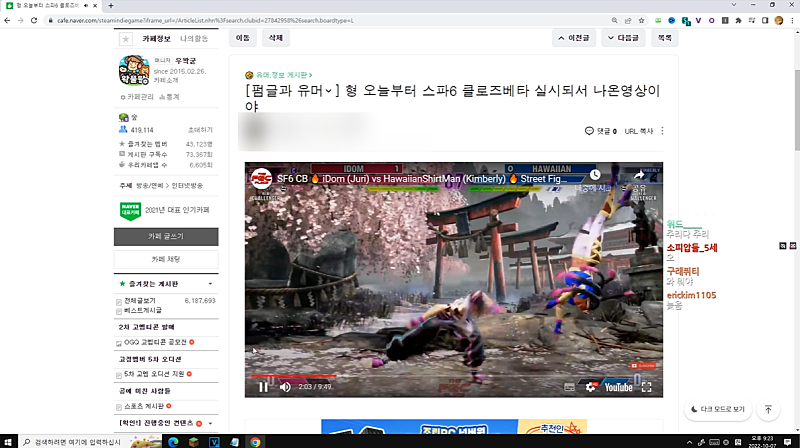Click the 삭제 button
This screenshot has height=448, width=800.
point(276,38)
